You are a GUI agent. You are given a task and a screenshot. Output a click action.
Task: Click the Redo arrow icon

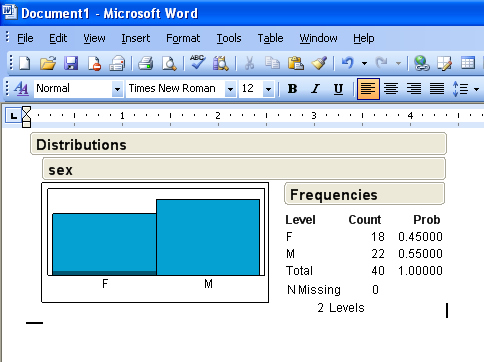tap(381, 63)
